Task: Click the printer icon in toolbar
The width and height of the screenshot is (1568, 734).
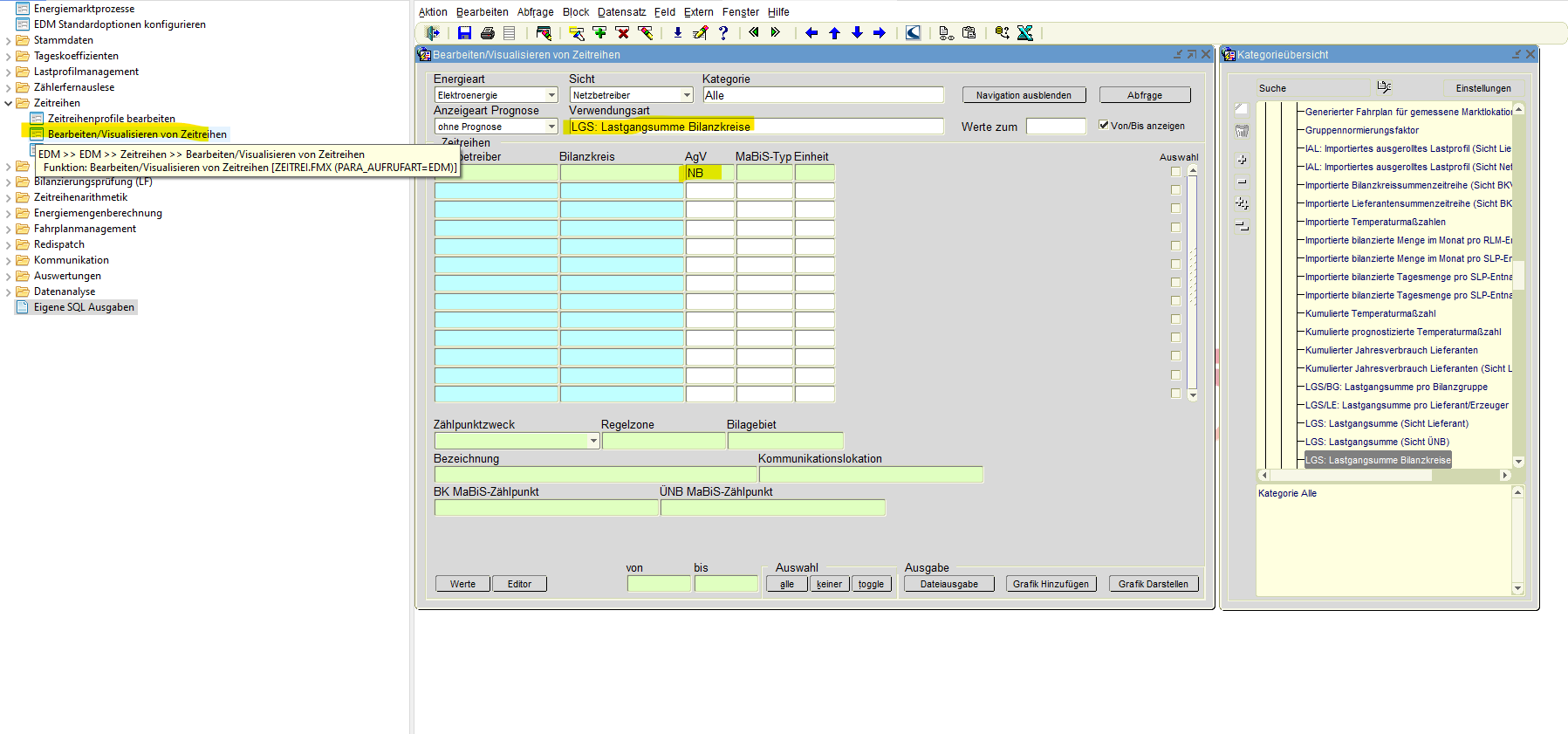Action: tap(487, 33)
